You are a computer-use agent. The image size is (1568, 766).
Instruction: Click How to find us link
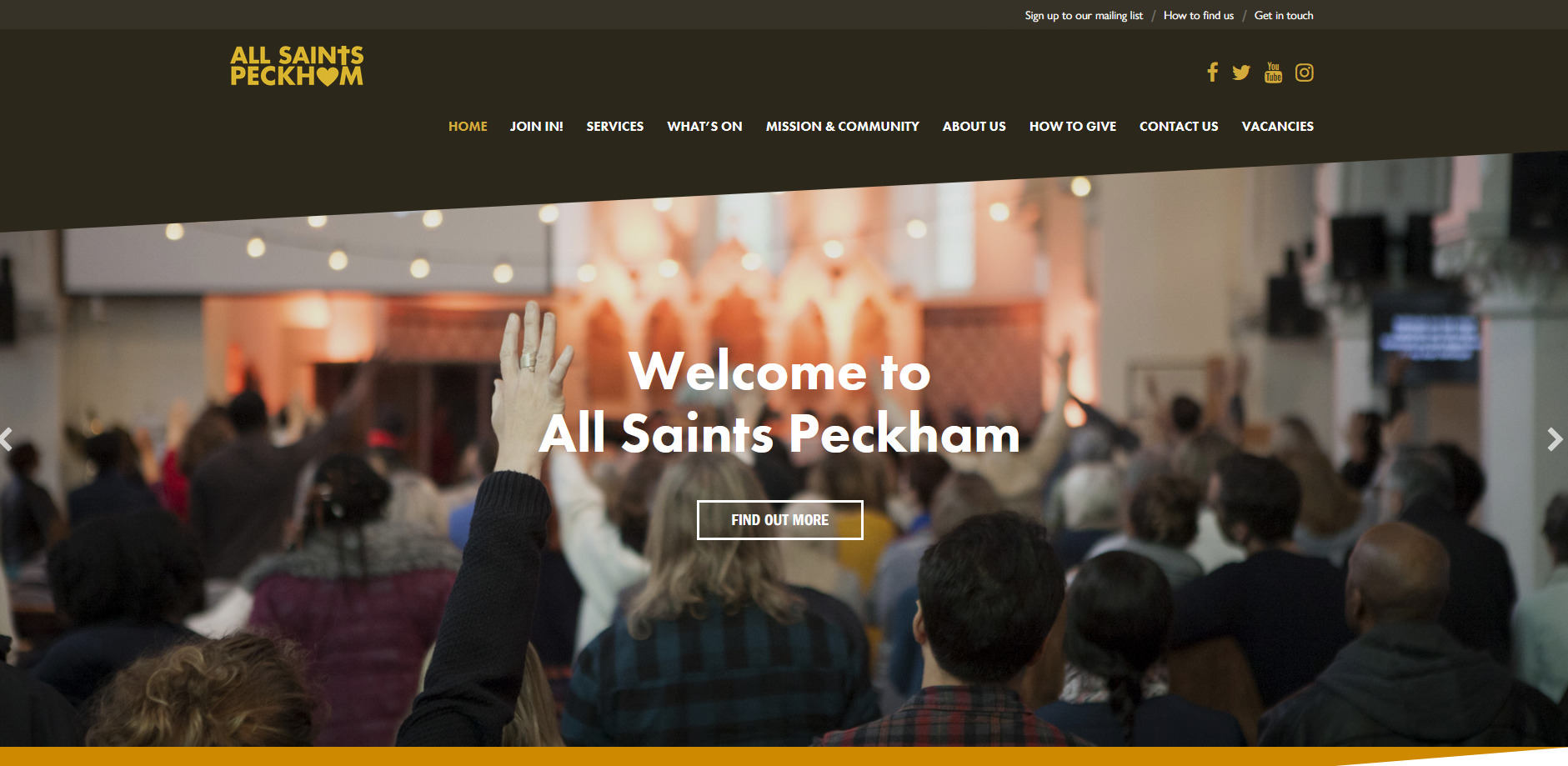coord(1199,15)
